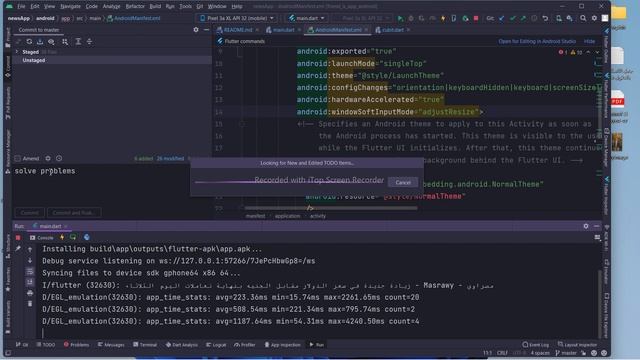Open the Navigate menu
The image size is (640, 360).
pyautogui.click(x=70, y=7)
